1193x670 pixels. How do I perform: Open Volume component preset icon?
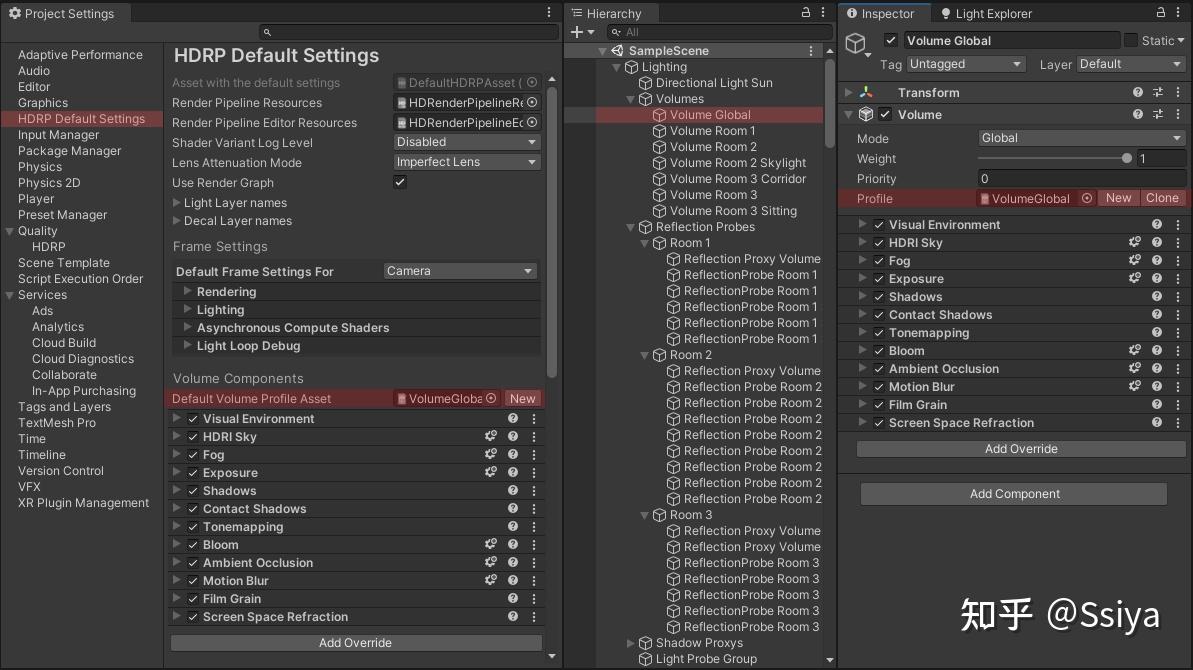coord(1158,115)
